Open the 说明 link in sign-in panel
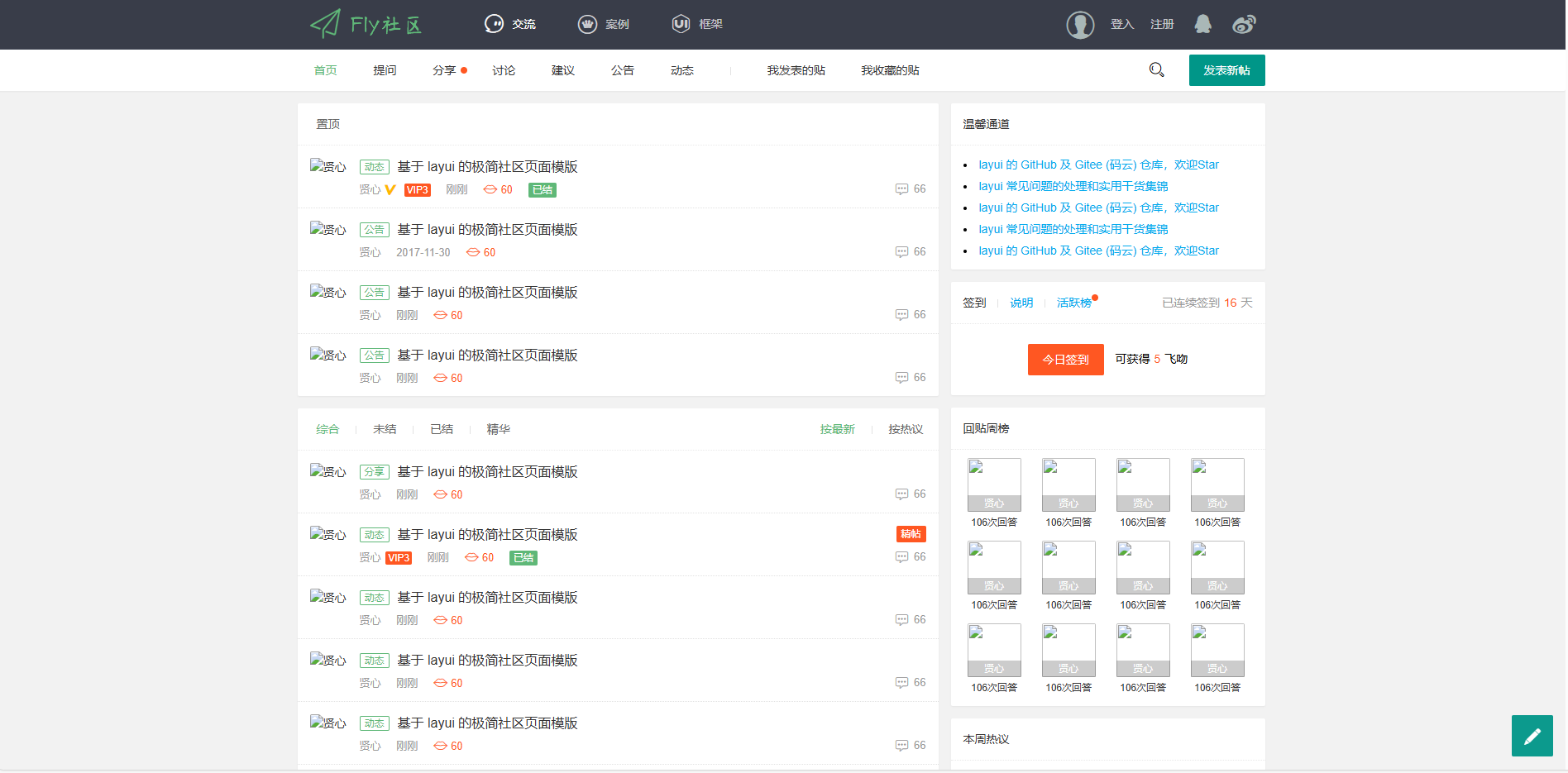The image size is (1568, 773). (1021, 303)
